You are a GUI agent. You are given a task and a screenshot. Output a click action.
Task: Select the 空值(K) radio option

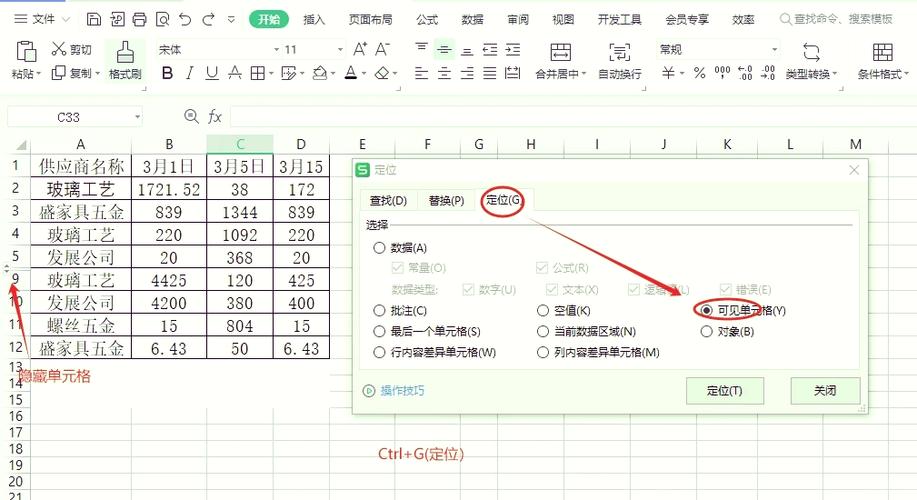click(x=543, y=311)
